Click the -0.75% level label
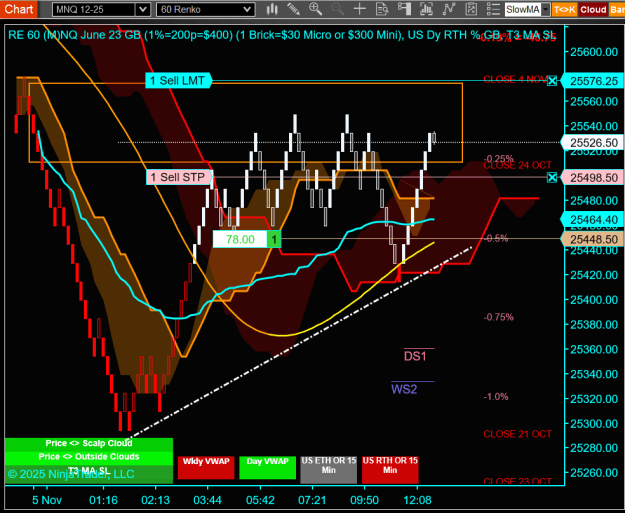Screen dimensions: 625x513 point(498,317)
